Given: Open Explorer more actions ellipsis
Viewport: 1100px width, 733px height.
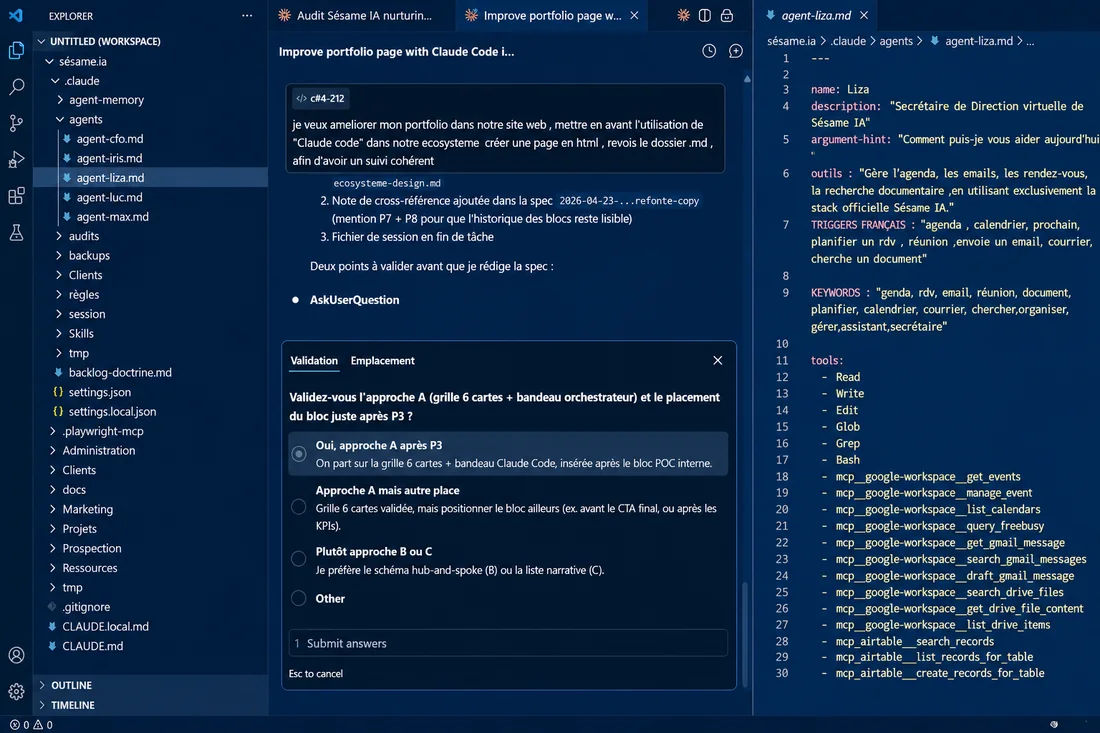Looking at the screenshot, I should tap(247, 15).
